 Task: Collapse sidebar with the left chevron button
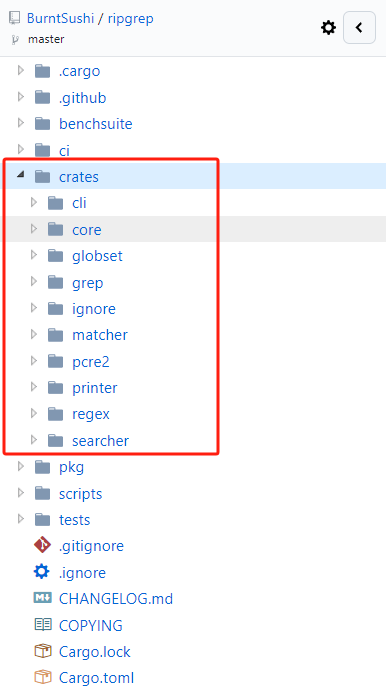359,28
